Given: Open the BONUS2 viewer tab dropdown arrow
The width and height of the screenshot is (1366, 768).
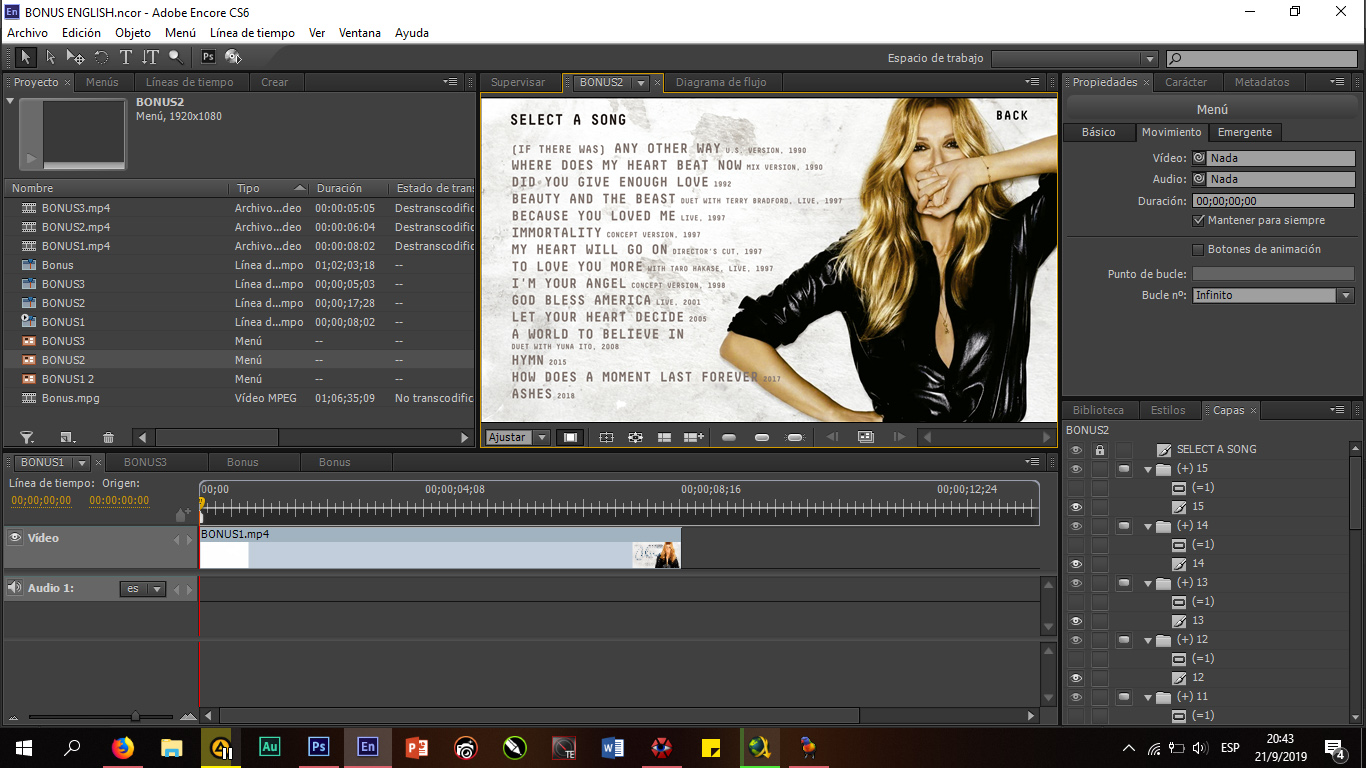Looking at the screenshot, I should 641,83.
